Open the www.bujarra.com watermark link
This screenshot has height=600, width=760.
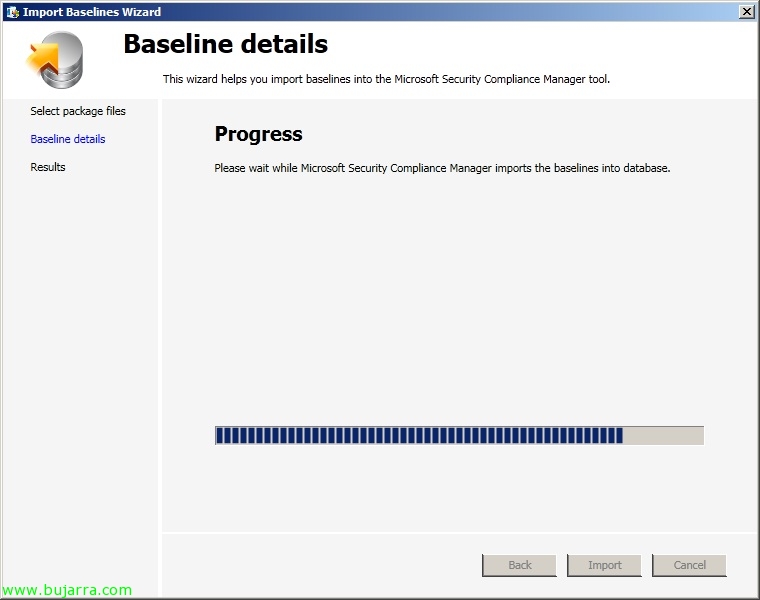pyautogui.click(x=67, y=590)
